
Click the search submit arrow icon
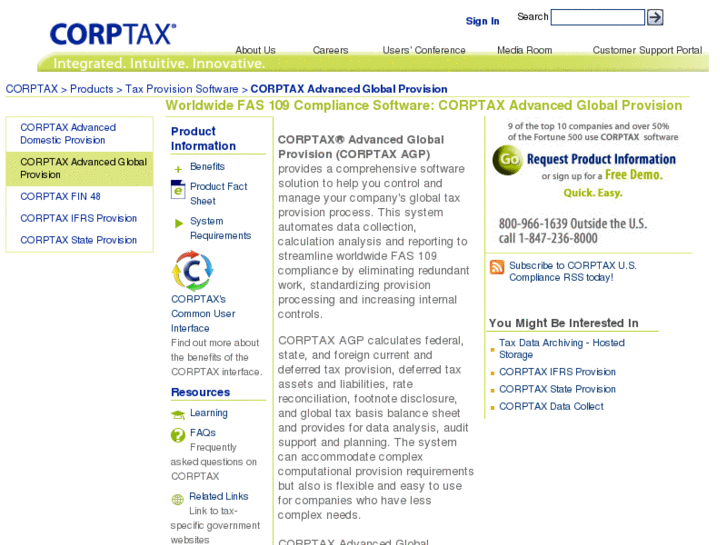(655, 17)
